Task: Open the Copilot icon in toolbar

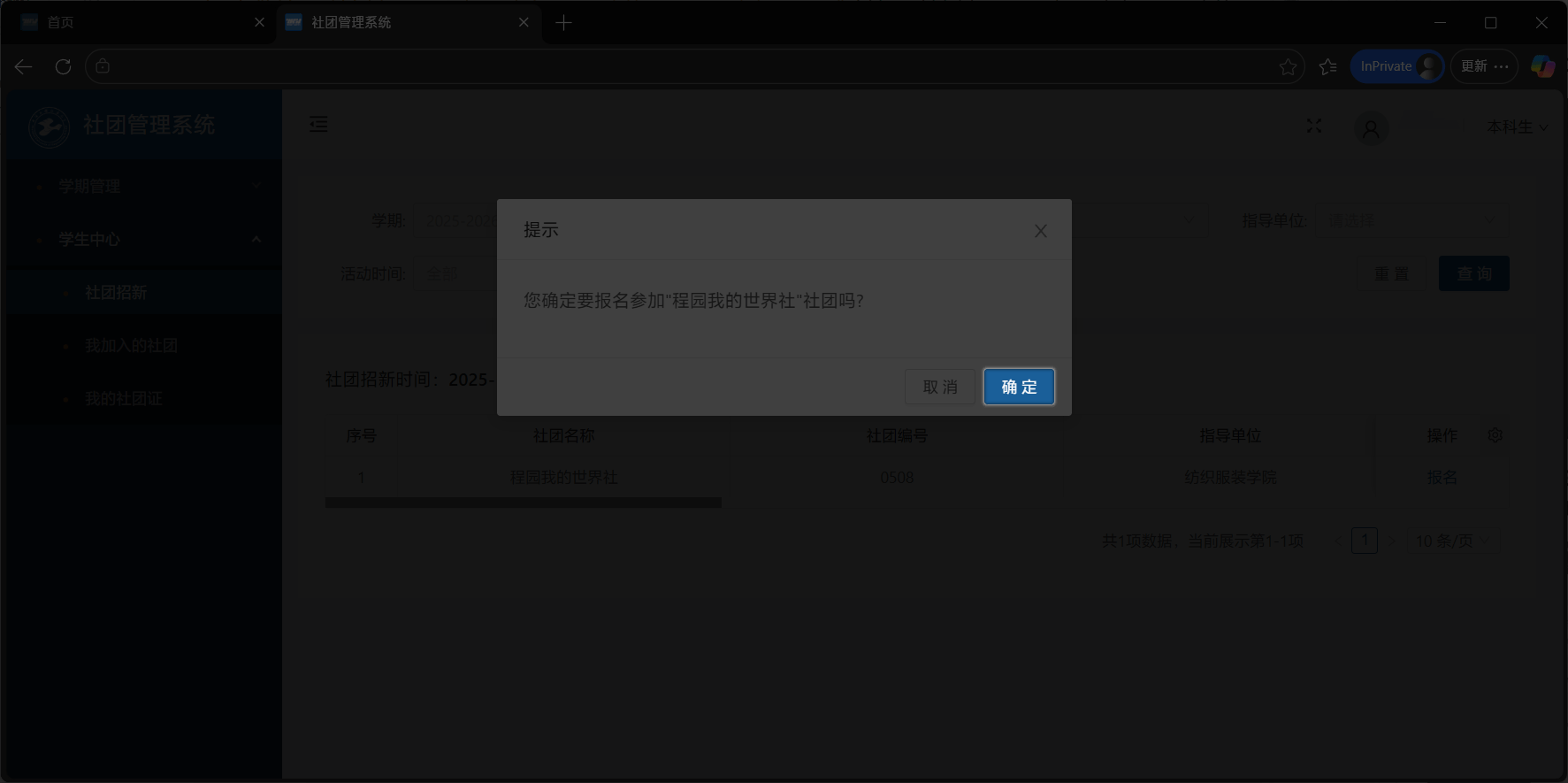Action: [1542, 66]
